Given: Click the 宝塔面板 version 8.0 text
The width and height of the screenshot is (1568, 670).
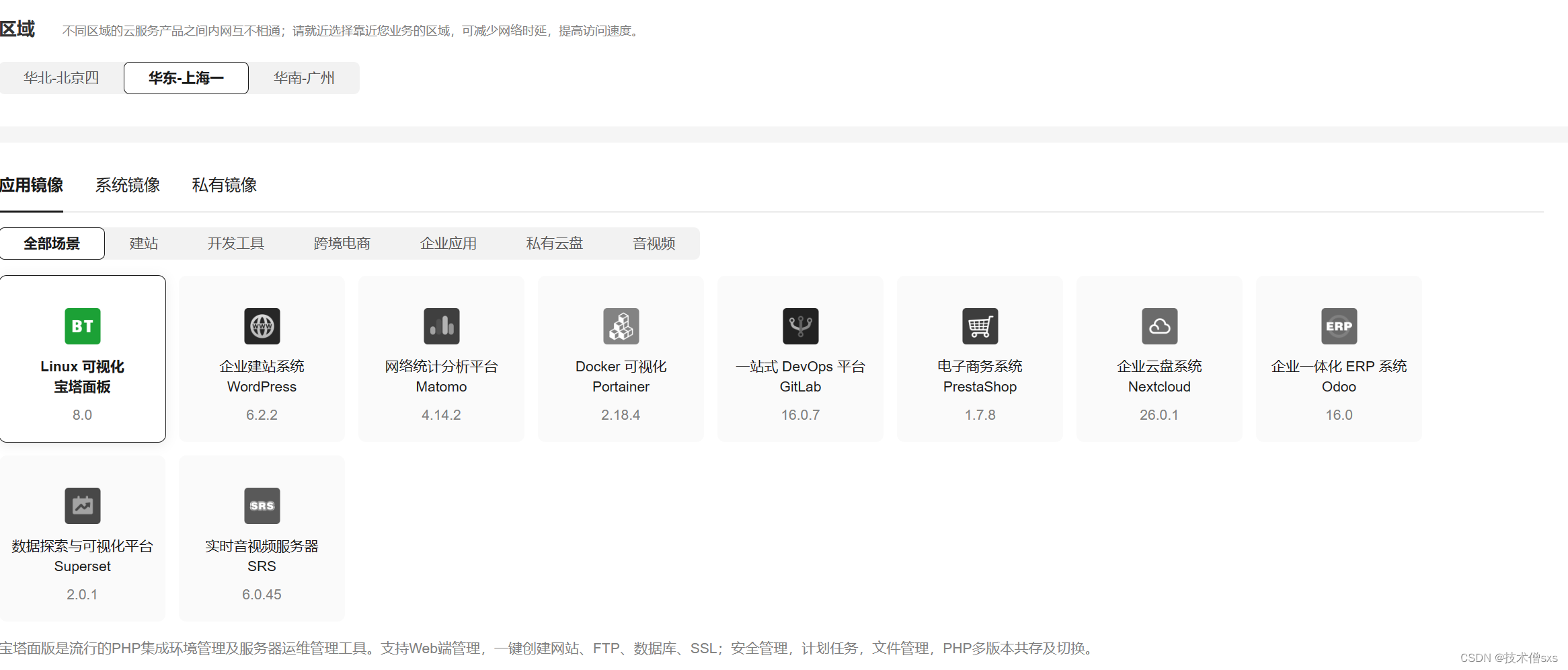Looking at the screenshot, I should coord(83,415).
